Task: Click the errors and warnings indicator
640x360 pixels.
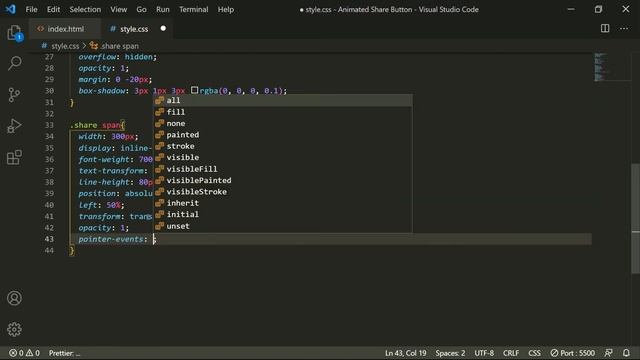Action: tap(24, 353)
